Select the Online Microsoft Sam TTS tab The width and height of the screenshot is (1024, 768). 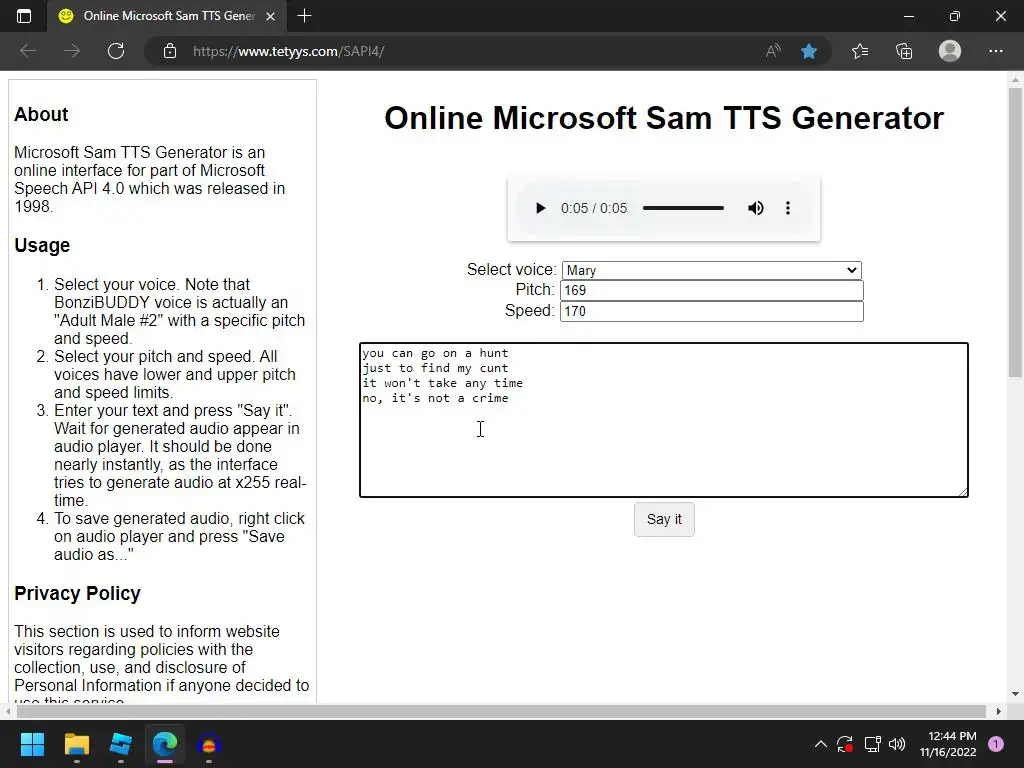click(x=167, y=16)
